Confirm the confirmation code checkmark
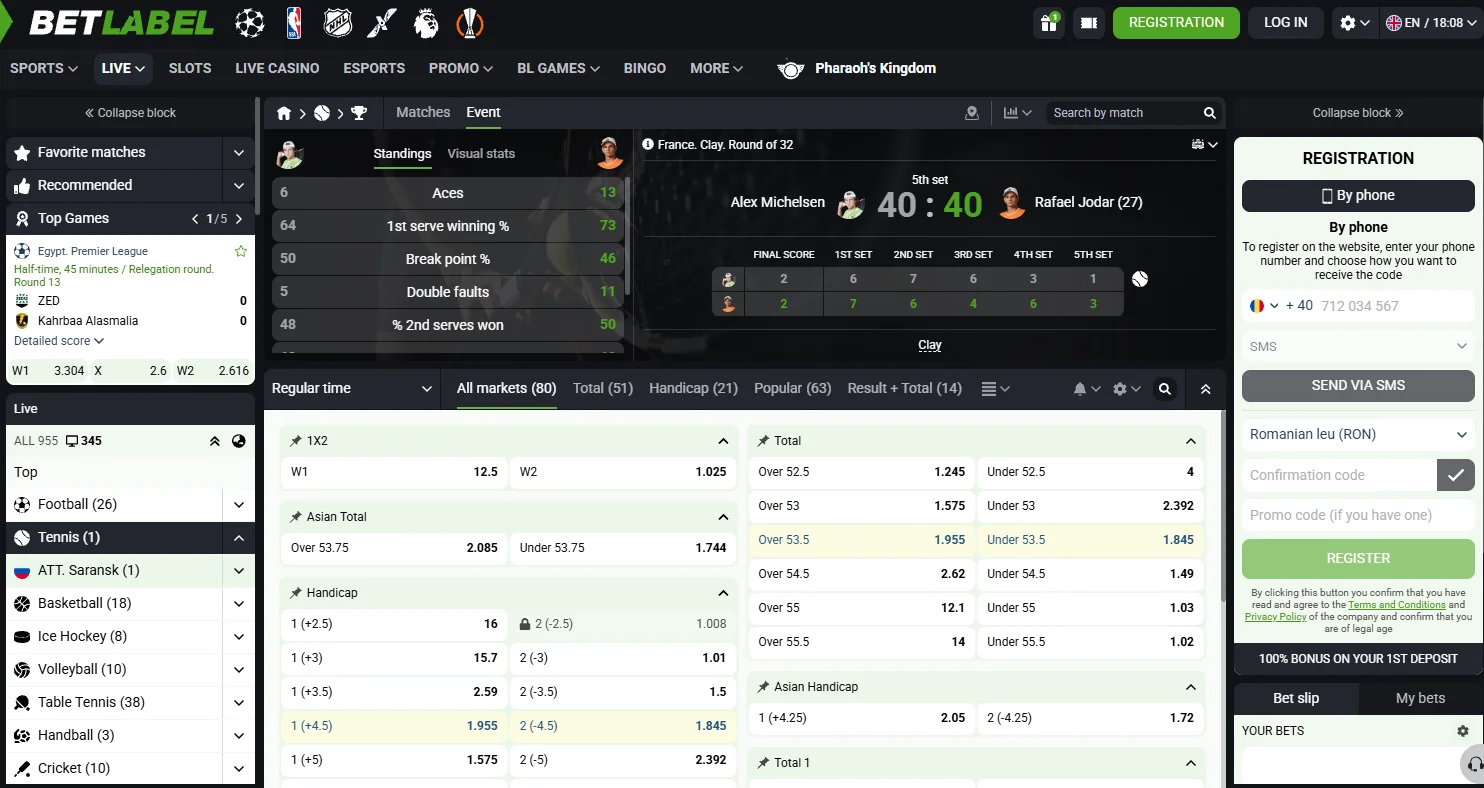Image resolution: width=1484 pixels, height=788 pixels. (1456, 475)
